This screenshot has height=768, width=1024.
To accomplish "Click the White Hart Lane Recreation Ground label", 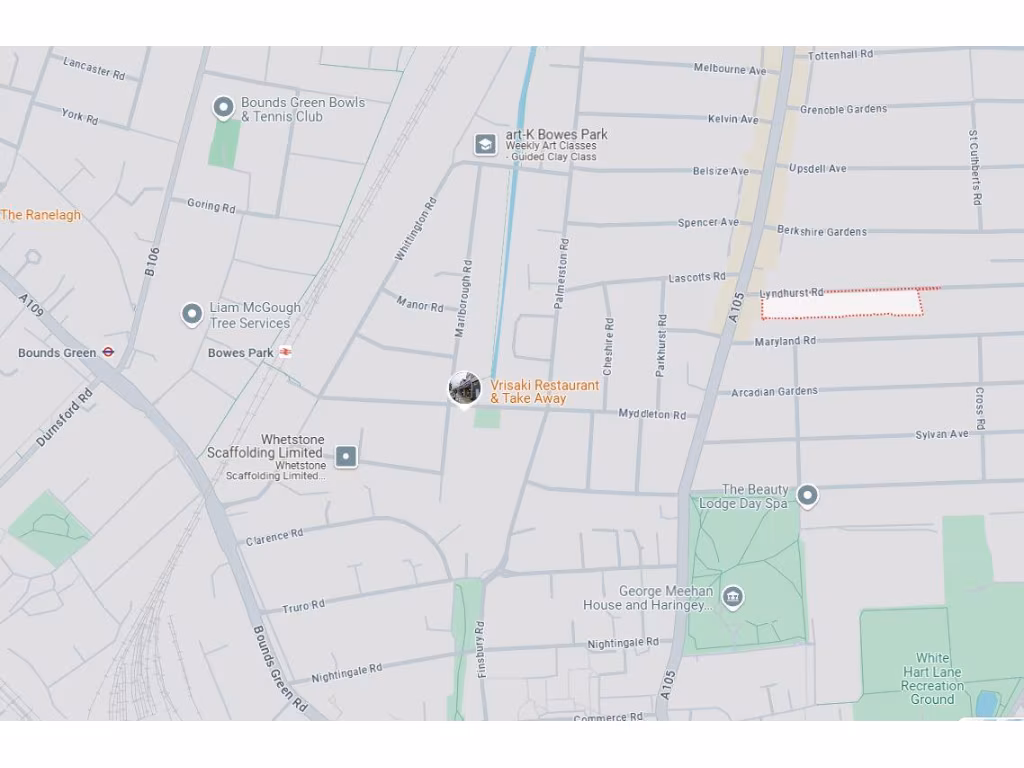I will tap(932, 679).
